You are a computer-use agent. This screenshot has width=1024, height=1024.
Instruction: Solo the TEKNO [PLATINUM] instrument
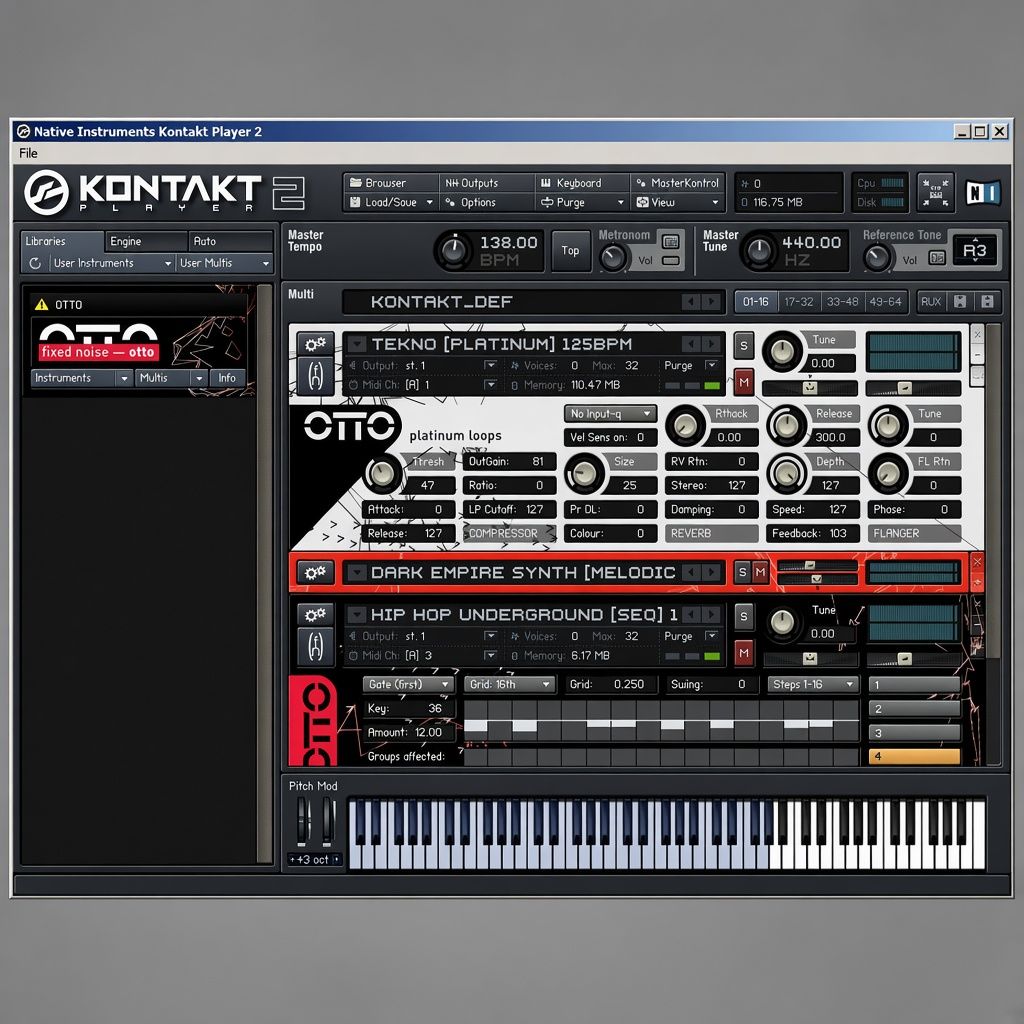point(743,345)
